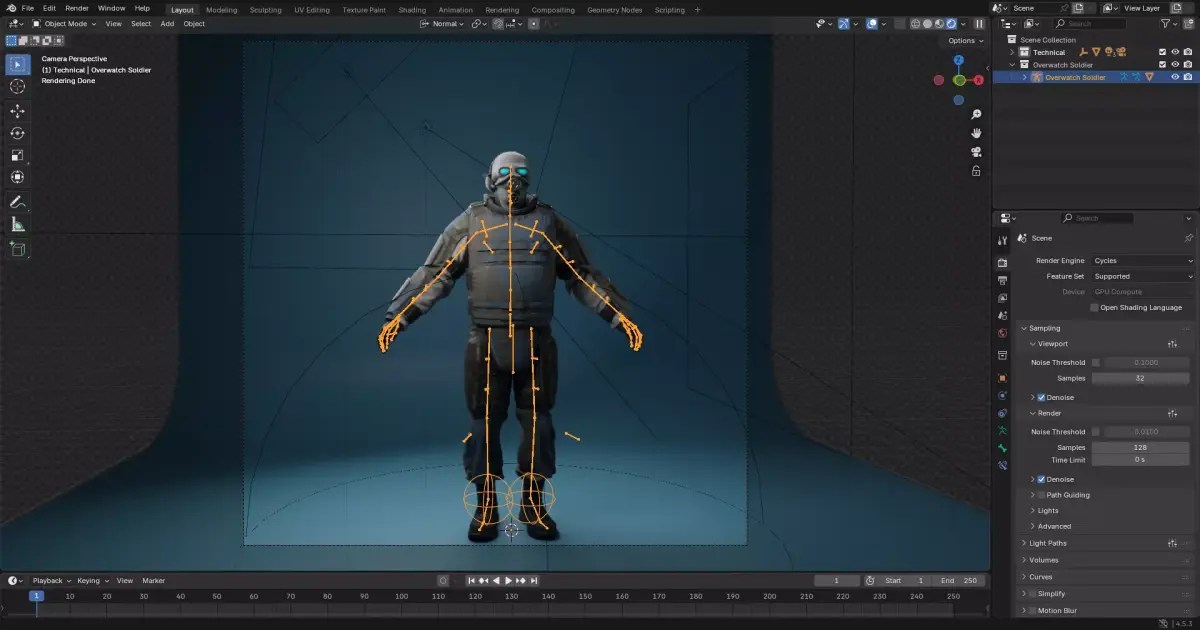Toggle camera view icon in viewport
Image resolution: width=1200 pixels, height=630 pixels.
976,152
